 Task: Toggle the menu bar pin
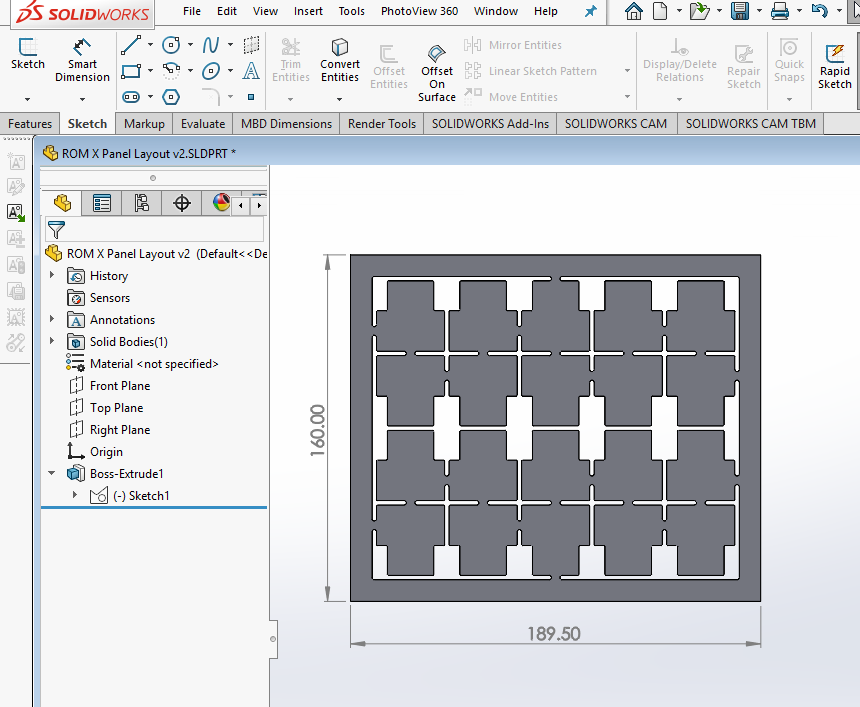(x=590, y=11)
